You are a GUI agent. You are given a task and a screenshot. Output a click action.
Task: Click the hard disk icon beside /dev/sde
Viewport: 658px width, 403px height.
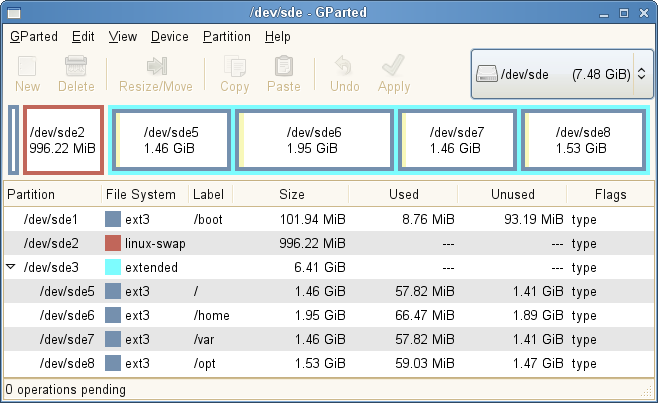click(487, 74)
